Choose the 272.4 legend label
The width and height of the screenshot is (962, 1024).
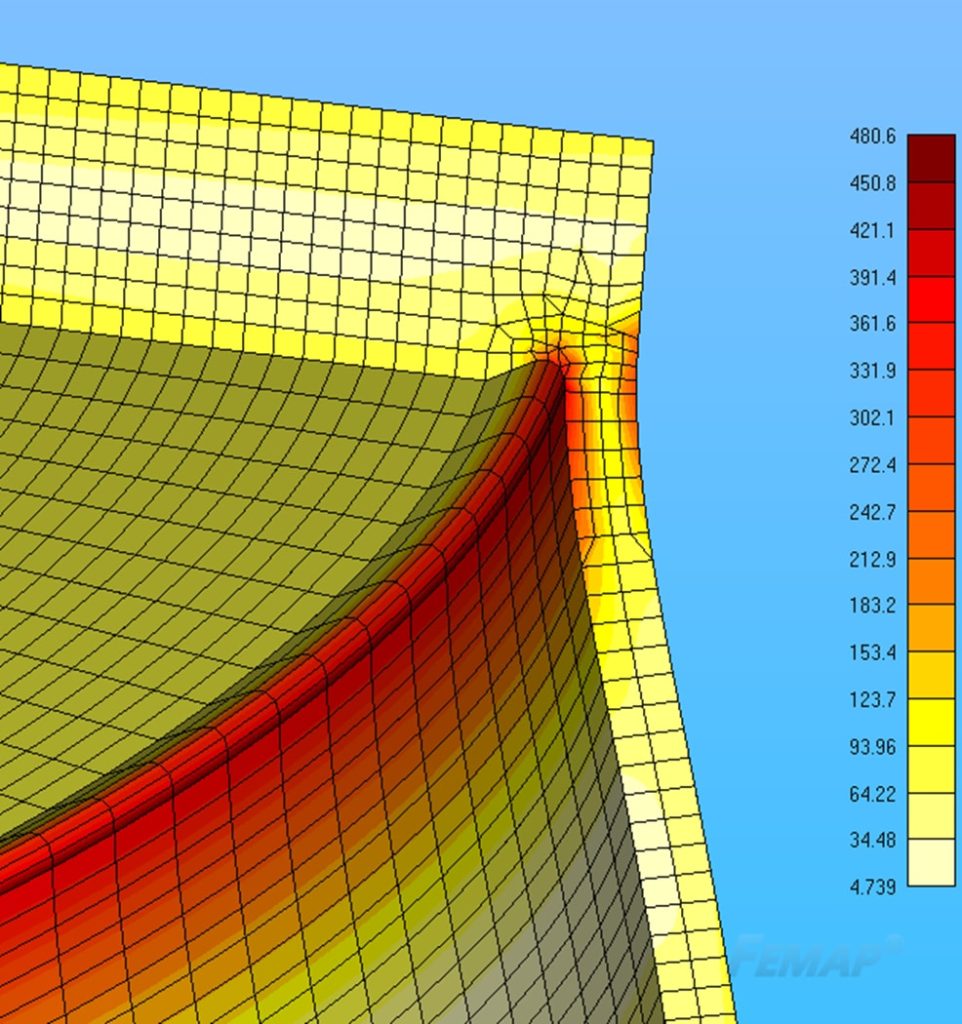pyautogui.click(x=873, y=466)
